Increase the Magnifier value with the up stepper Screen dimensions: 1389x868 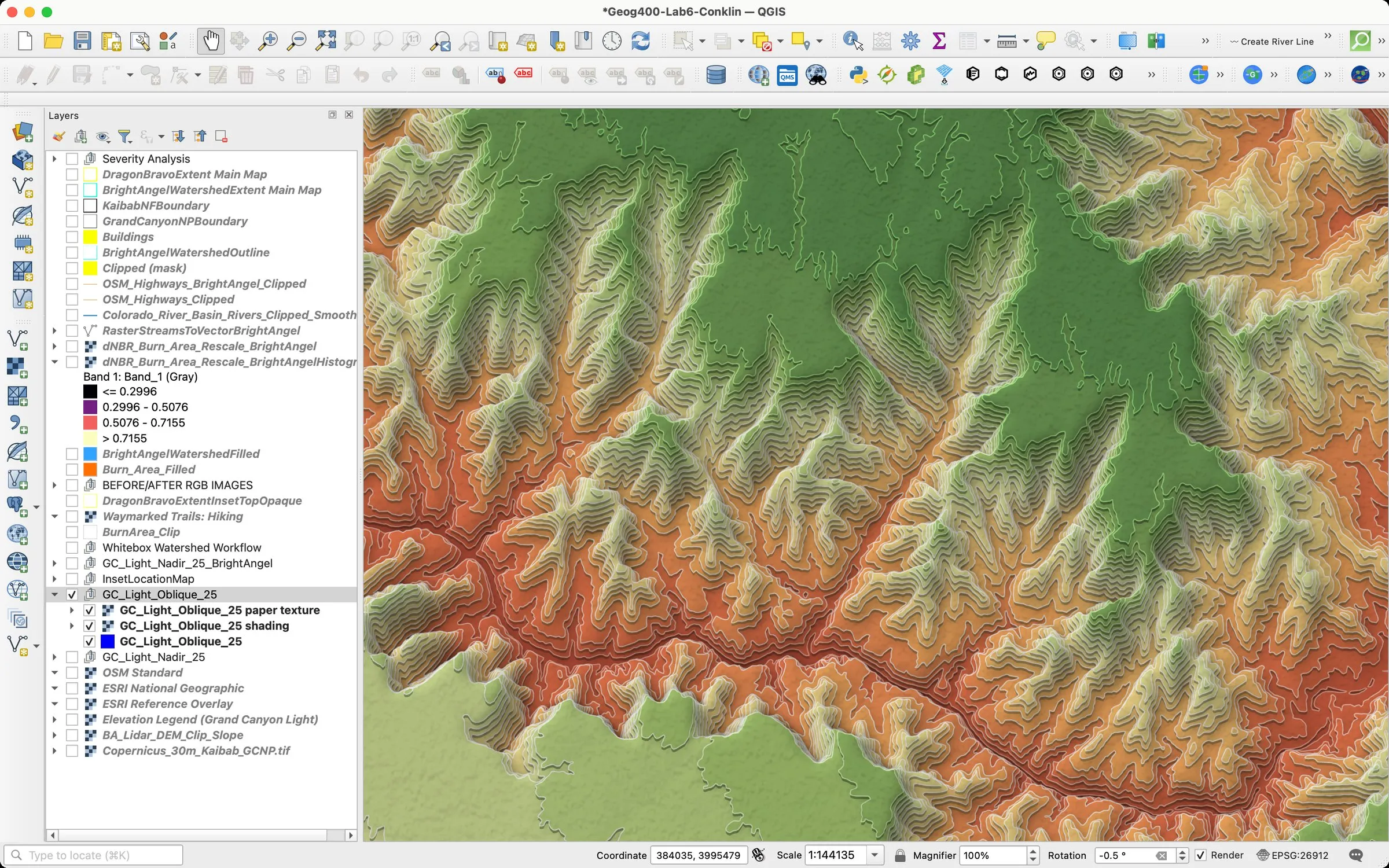(1033, 851)
